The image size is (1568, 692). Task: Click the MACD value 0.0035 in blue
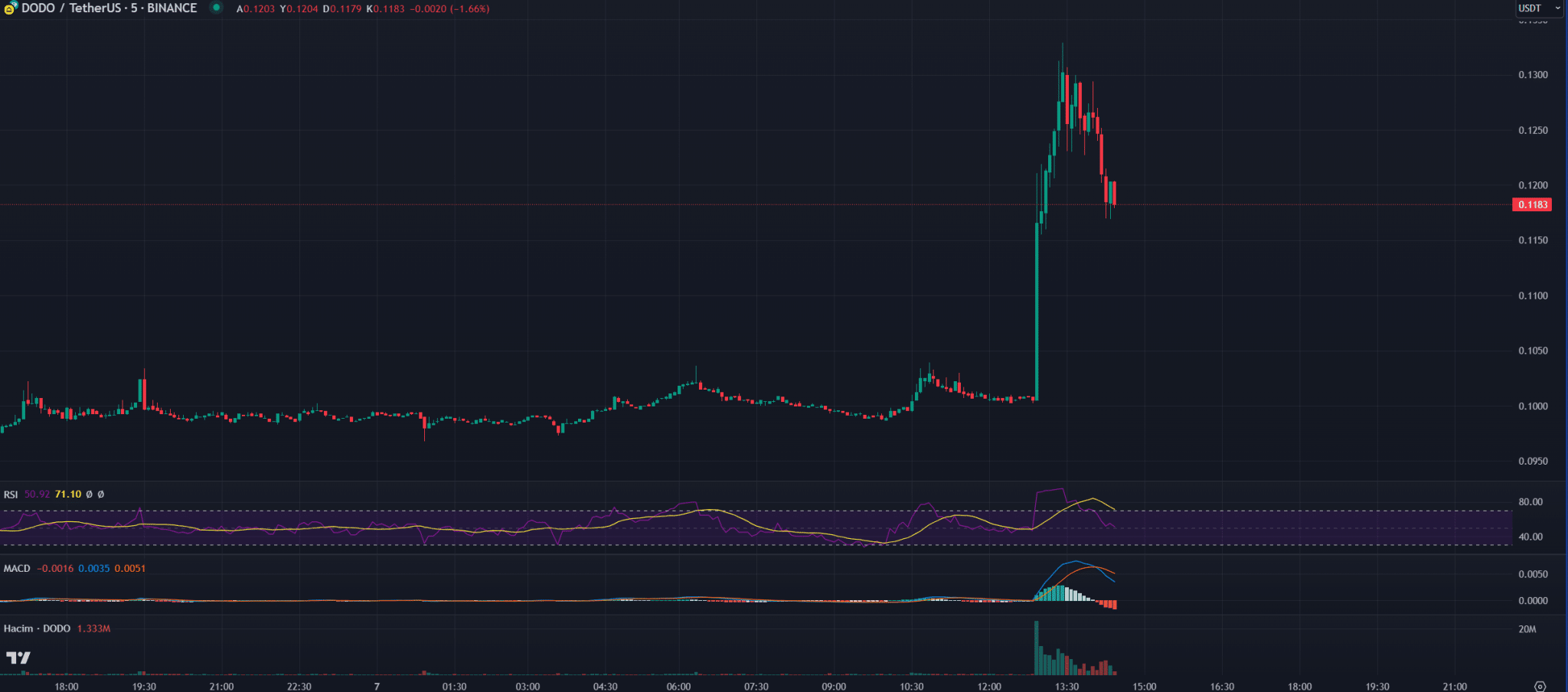(94, 569)
